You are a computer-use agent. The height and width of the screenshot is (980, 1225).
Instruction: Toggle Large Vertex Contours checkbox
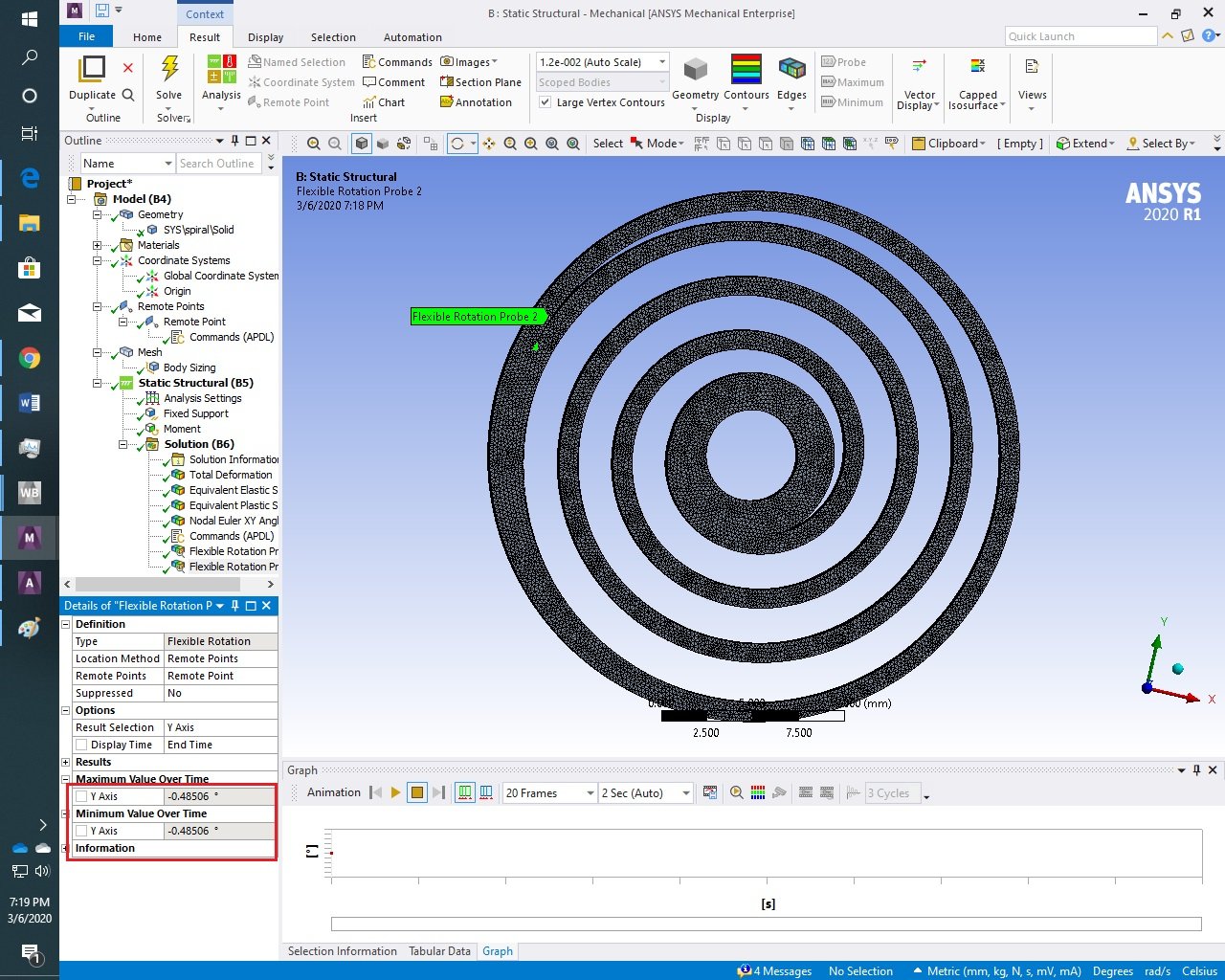(545, 102)
